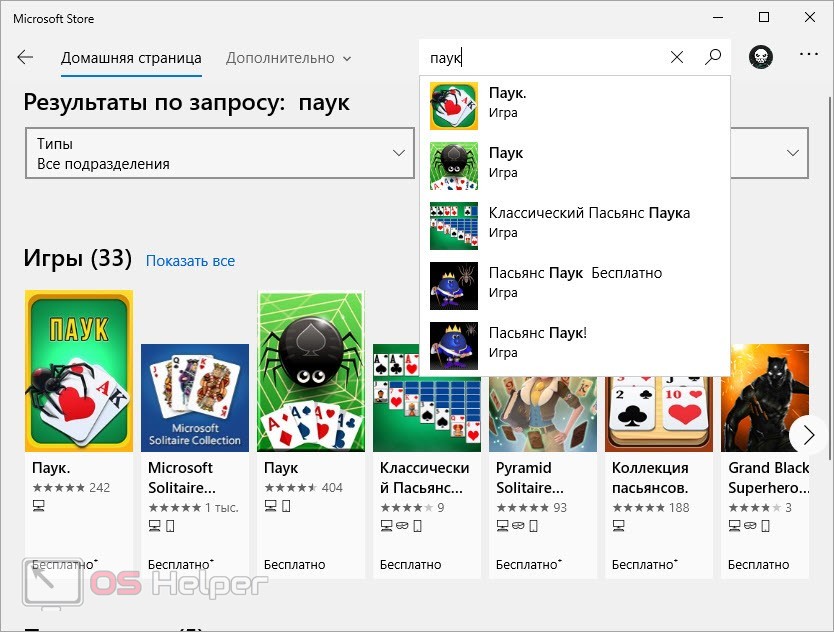Show next games with right arrow
Image resolution: width=834 pixels, height=632 pixels.
[x=808, y=435]
